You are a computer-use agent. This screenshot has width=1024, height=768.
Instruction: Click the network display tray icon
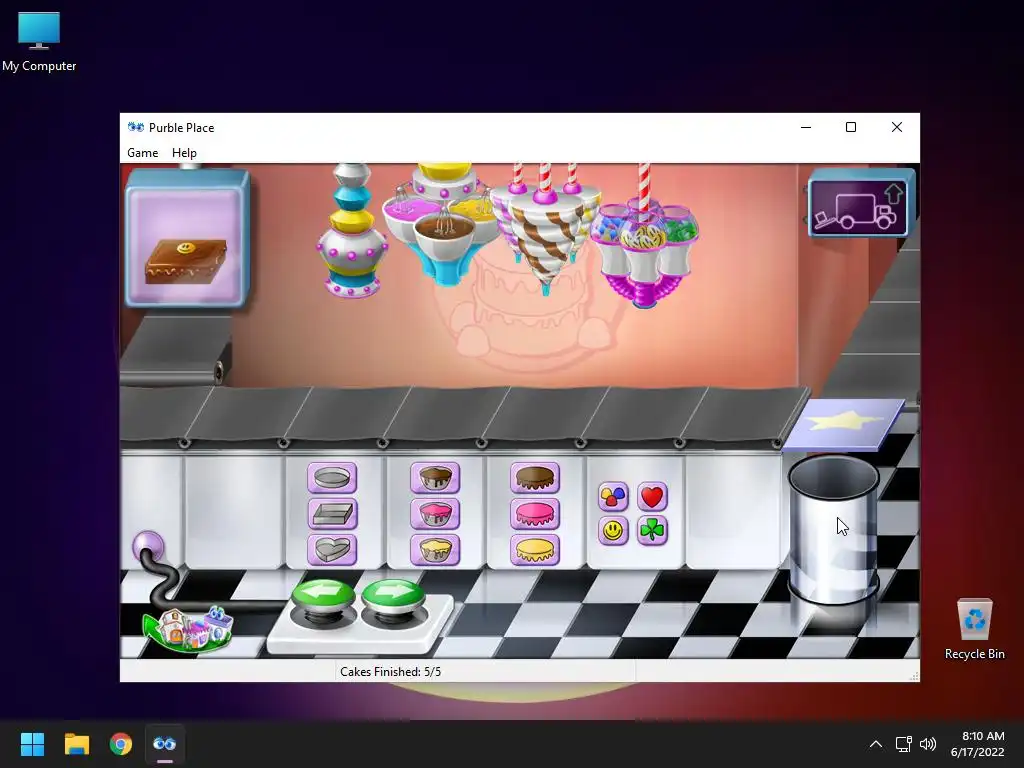click(x=903, y=744)
